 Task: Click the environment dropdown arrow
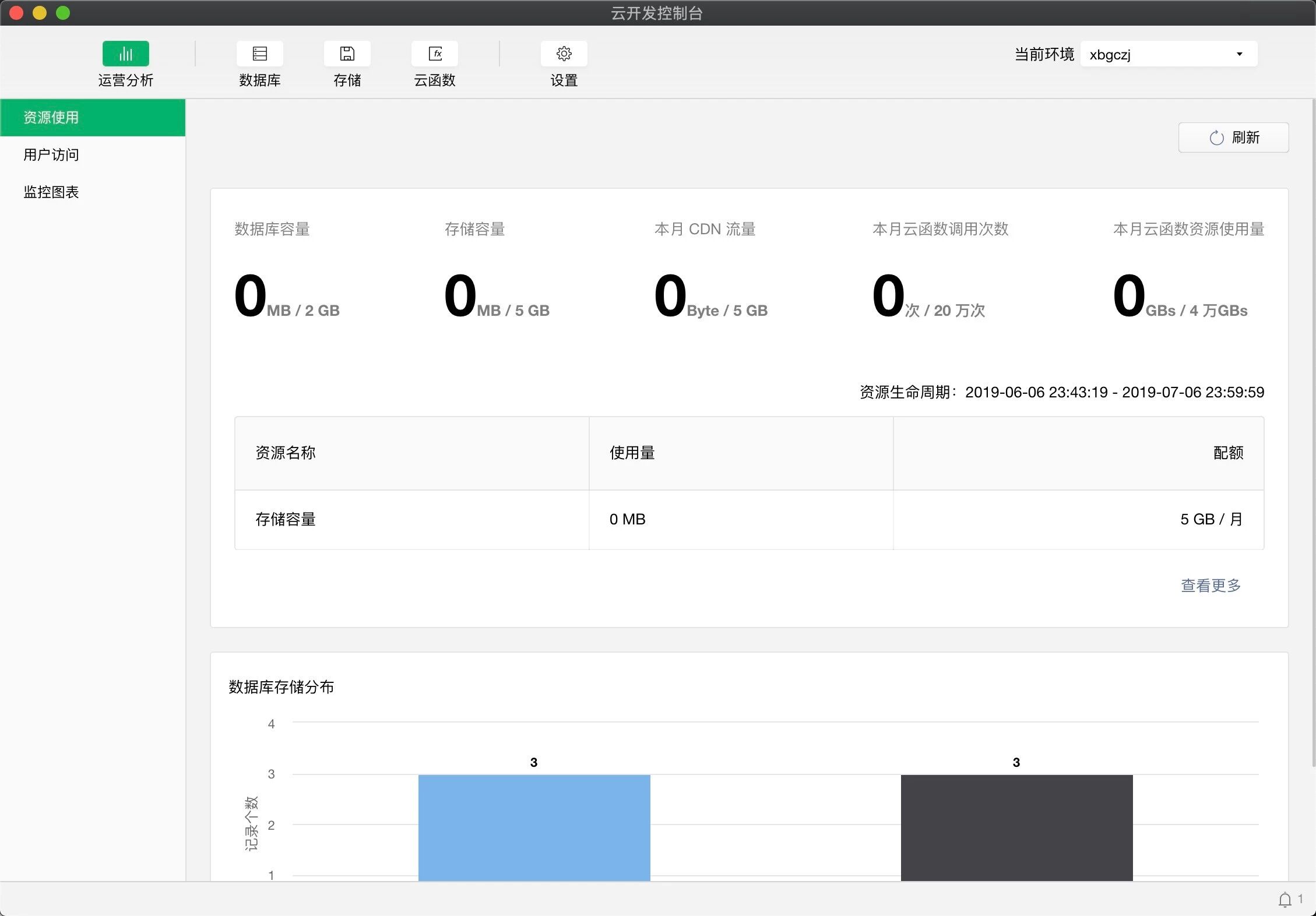coord(1239,54)
